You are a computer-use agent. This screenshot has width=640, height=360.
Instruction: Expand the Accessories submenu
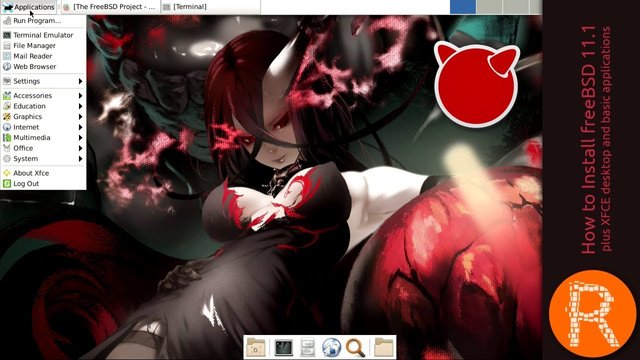43,96
